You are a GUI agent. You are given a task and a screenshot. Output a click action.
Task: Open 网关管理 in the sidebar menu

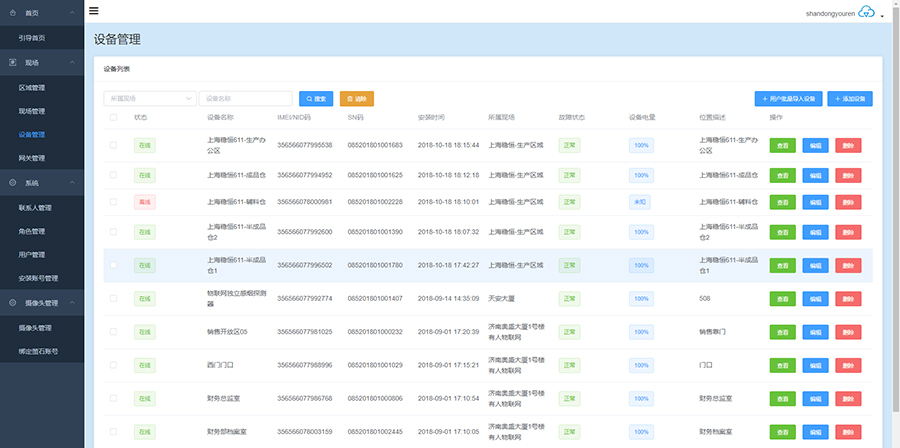tap(32, 158)
